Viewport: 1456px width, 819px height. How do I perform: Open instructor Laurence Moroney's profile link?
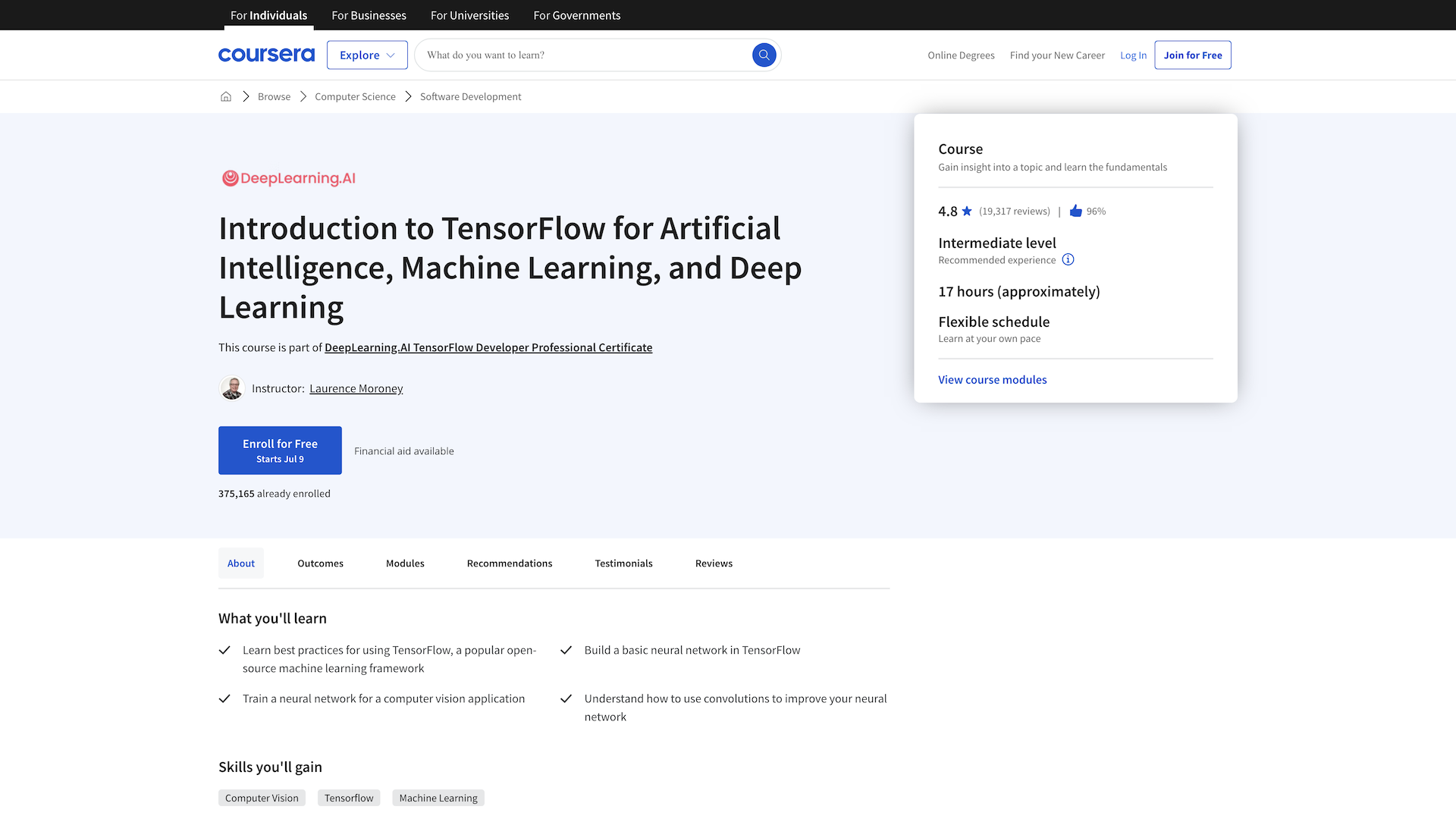point(356,388)
